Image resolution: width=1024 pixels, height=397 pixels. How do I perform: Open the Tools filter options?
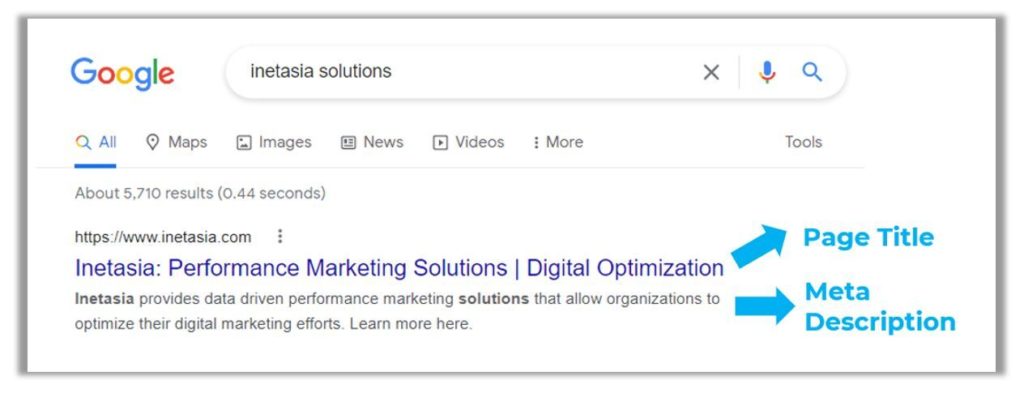pyautogui.click(x=803, y=142)
